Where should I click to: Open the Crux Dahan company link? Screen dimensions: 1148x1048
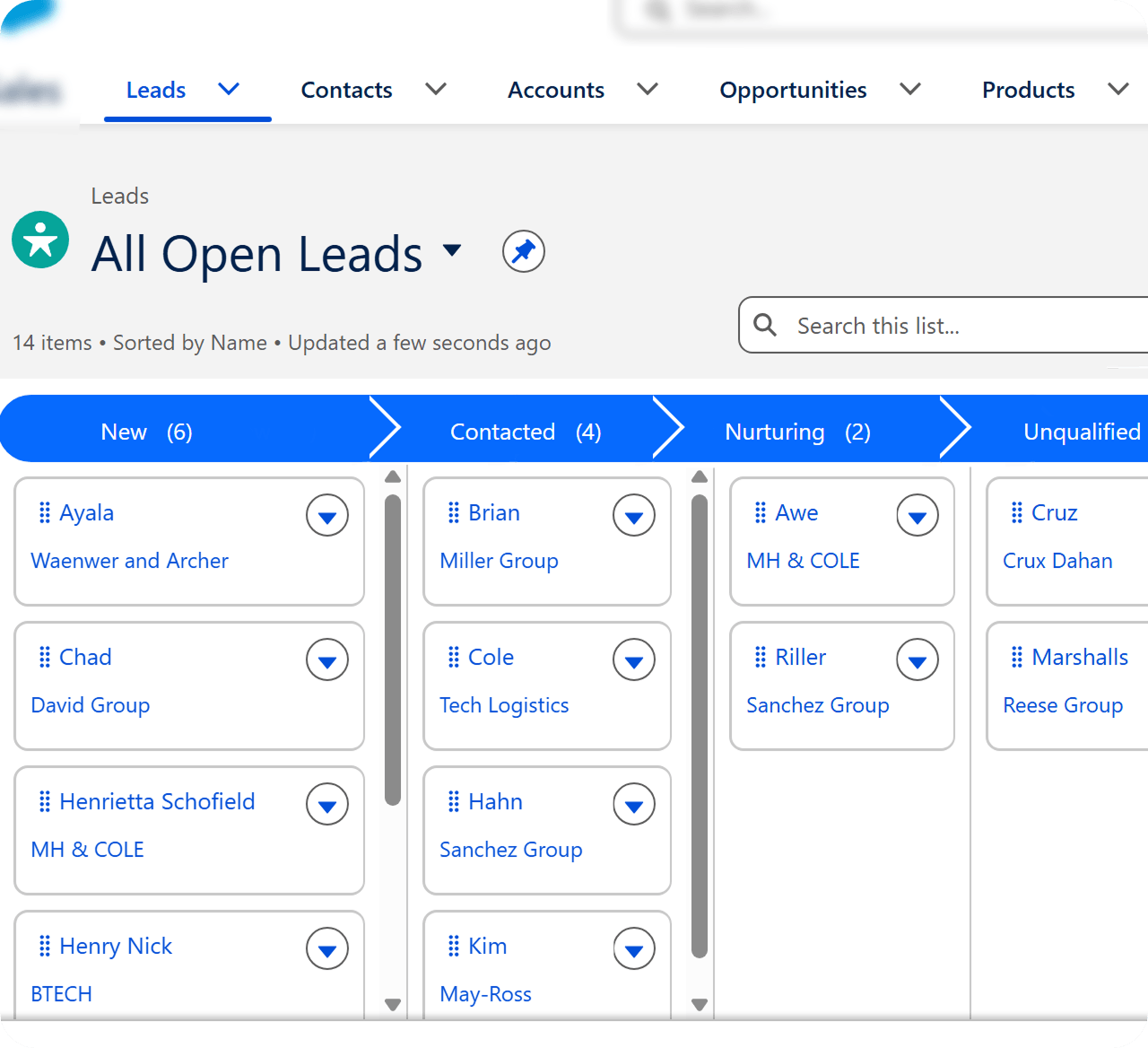(x=1057, y=561)
